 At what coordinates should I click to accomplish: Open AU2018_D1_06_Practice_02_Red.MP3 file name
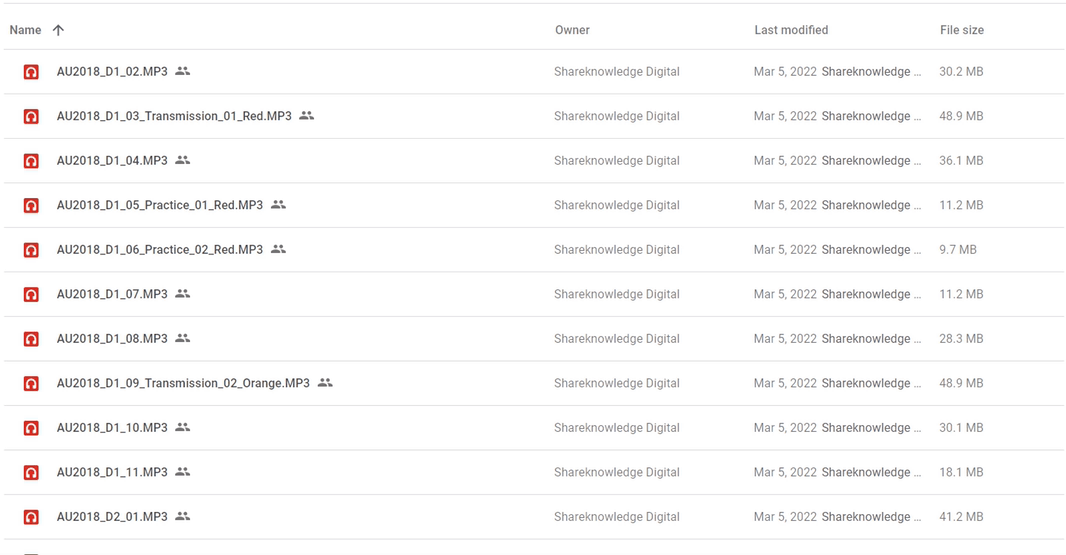159,250
